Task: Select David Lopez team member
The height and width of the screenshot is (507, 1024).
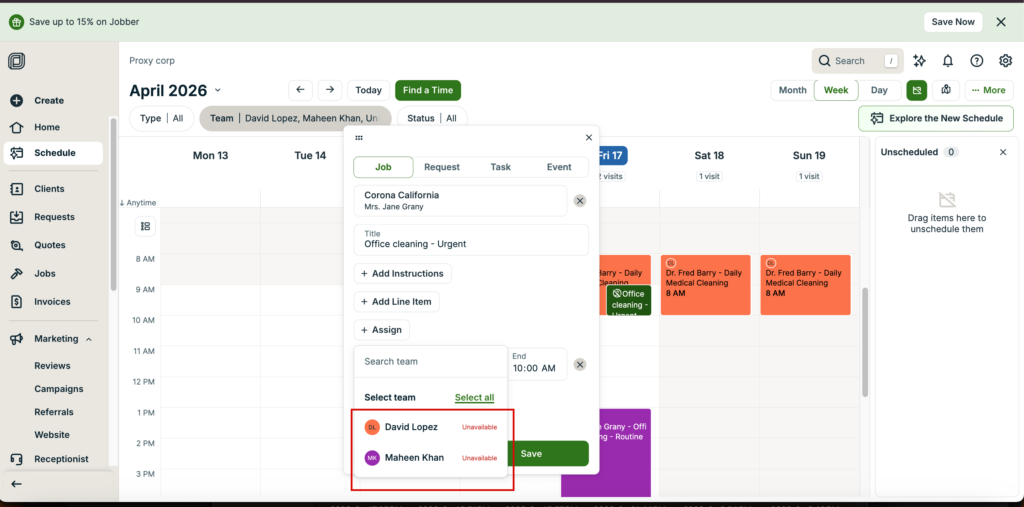Action: point(431,427)
